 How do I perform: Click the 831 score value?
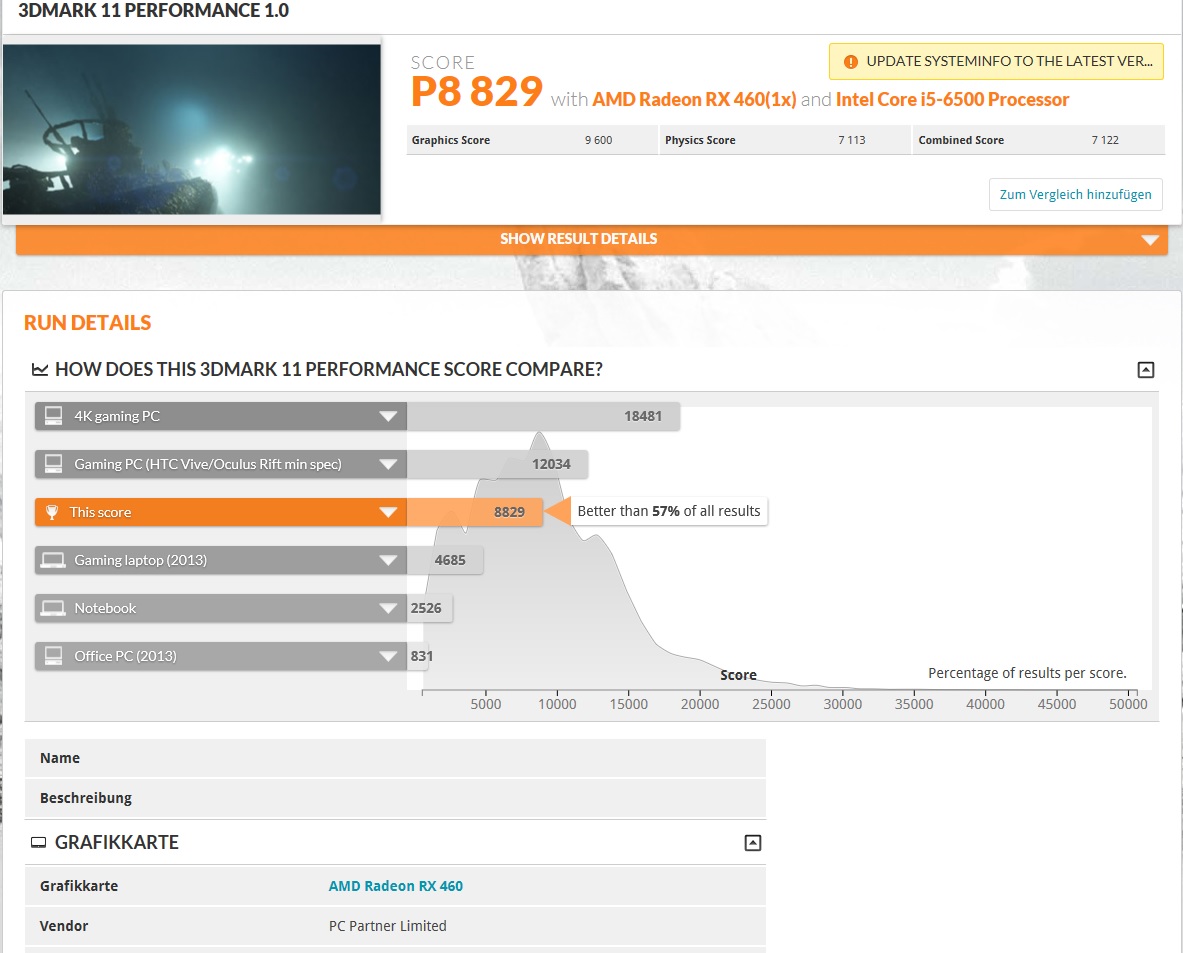422,656
